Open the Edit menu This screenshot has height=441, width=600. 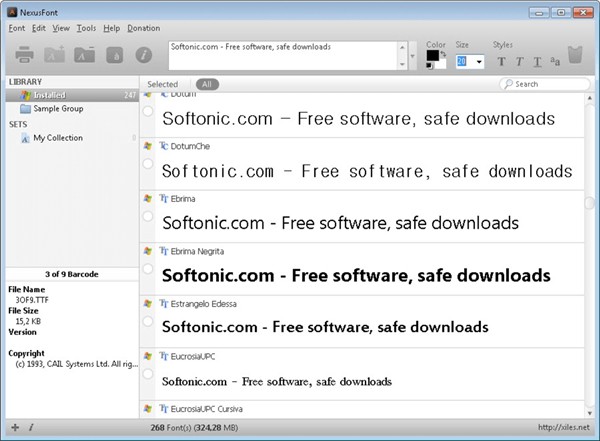[x=39, y=28]
